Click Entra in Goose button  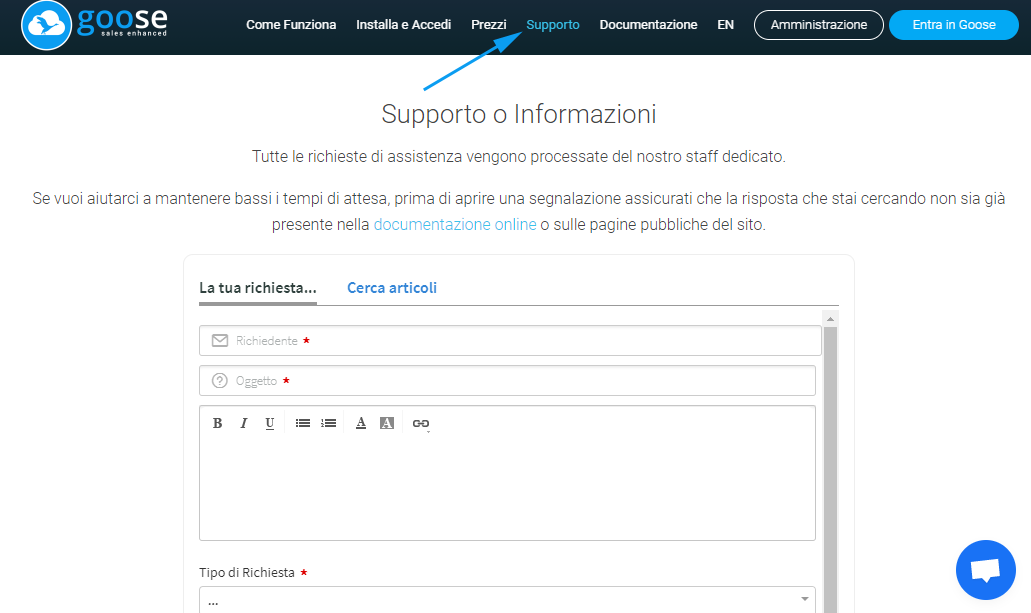point(953,25)
